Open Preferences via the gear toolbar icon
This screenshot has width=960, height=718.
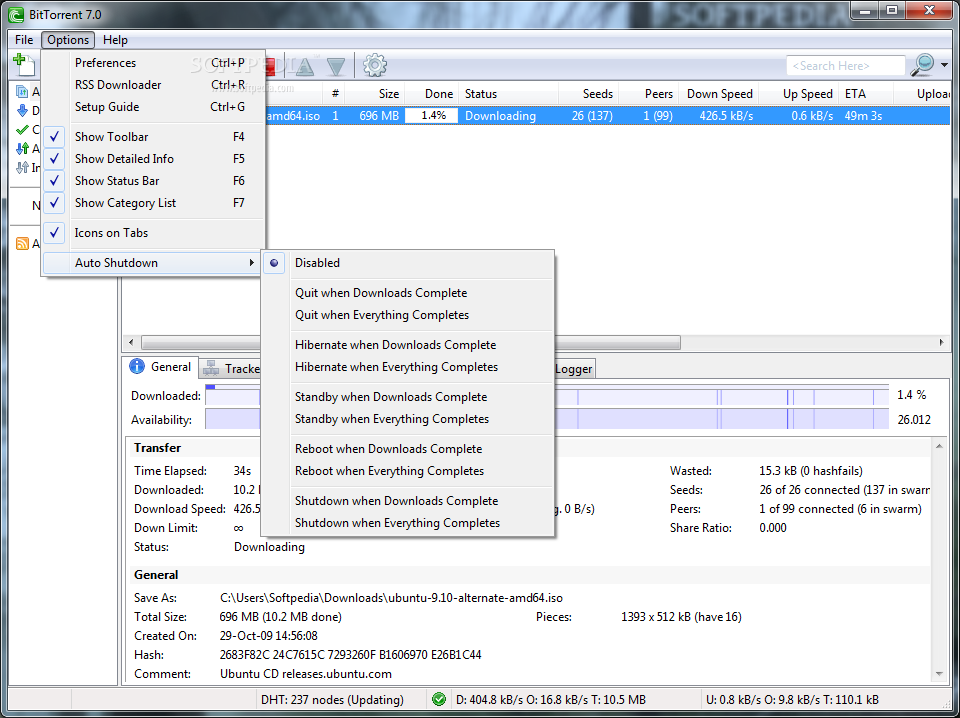375,66
